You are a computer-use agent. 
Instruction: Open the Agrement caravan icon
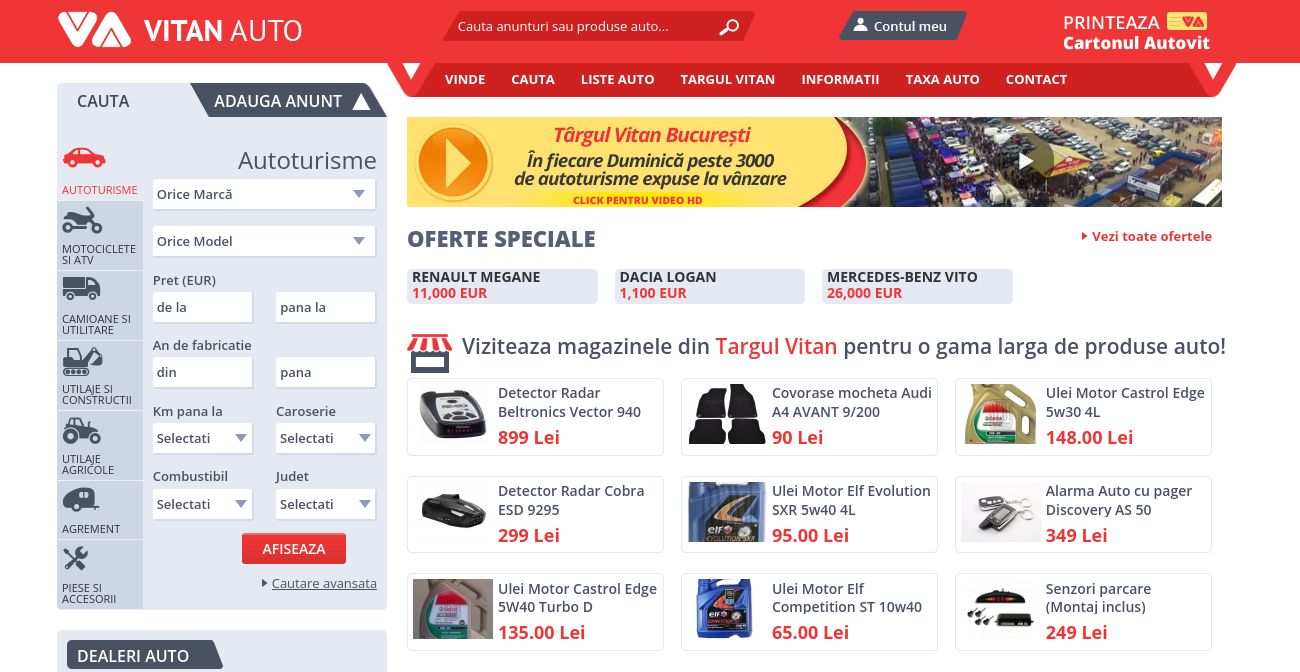click(80, 498)
